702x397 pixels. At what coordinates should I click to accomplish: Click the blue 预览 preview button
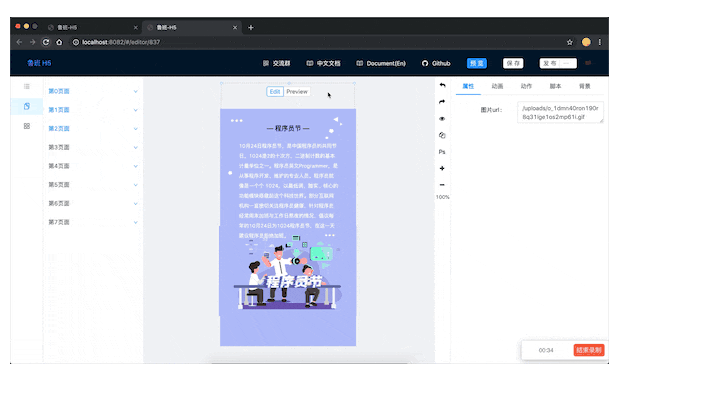coord(477,64)
